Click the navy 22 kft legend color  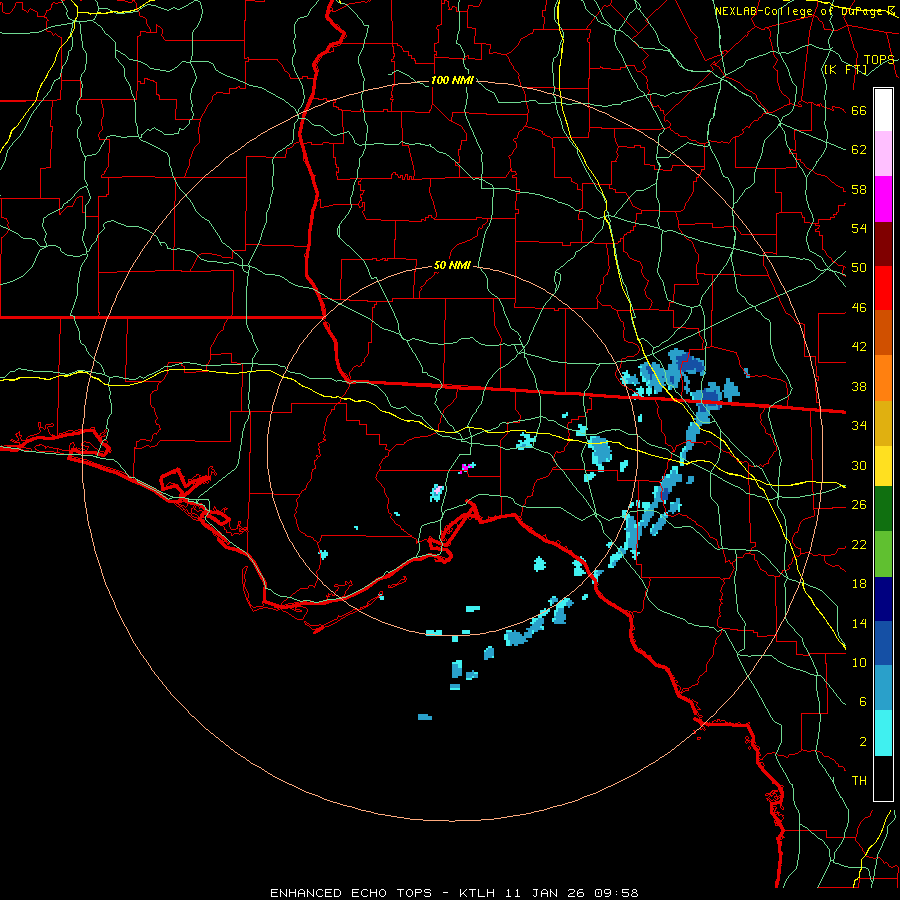883,599
